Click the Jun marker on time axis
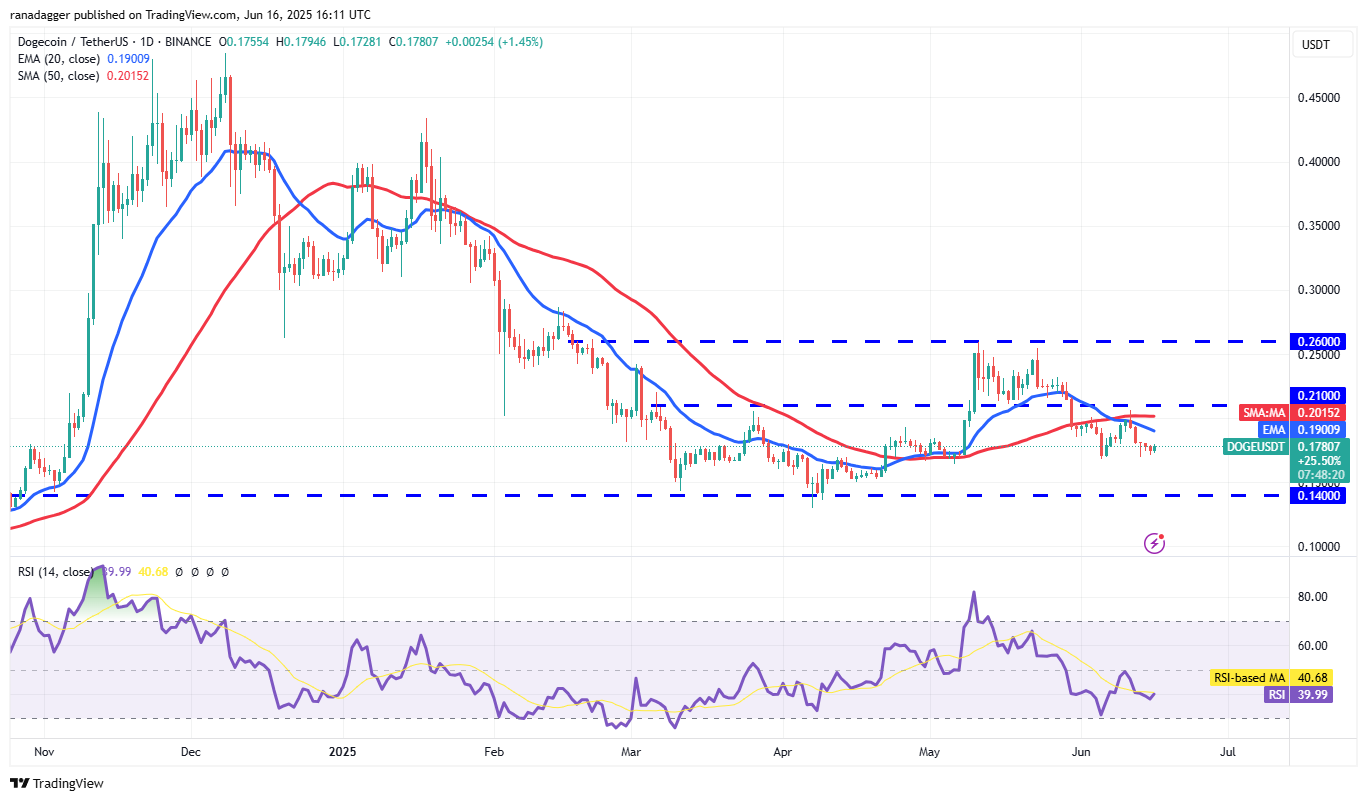The image size is (1367, 801). pyautogui.click(x=1080, y=749)
